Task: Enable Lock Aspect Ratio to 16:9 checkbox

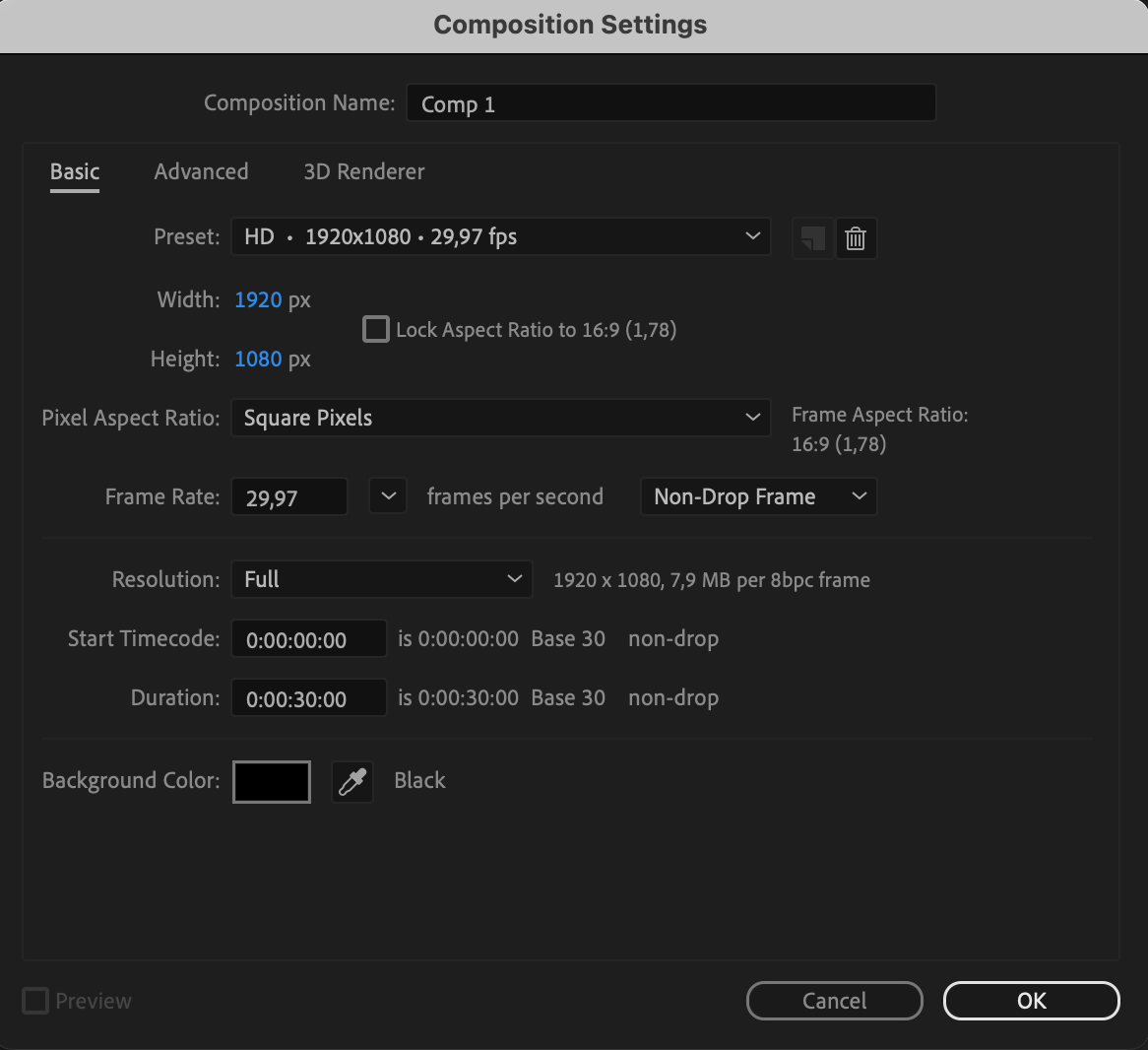Action: 376,329
